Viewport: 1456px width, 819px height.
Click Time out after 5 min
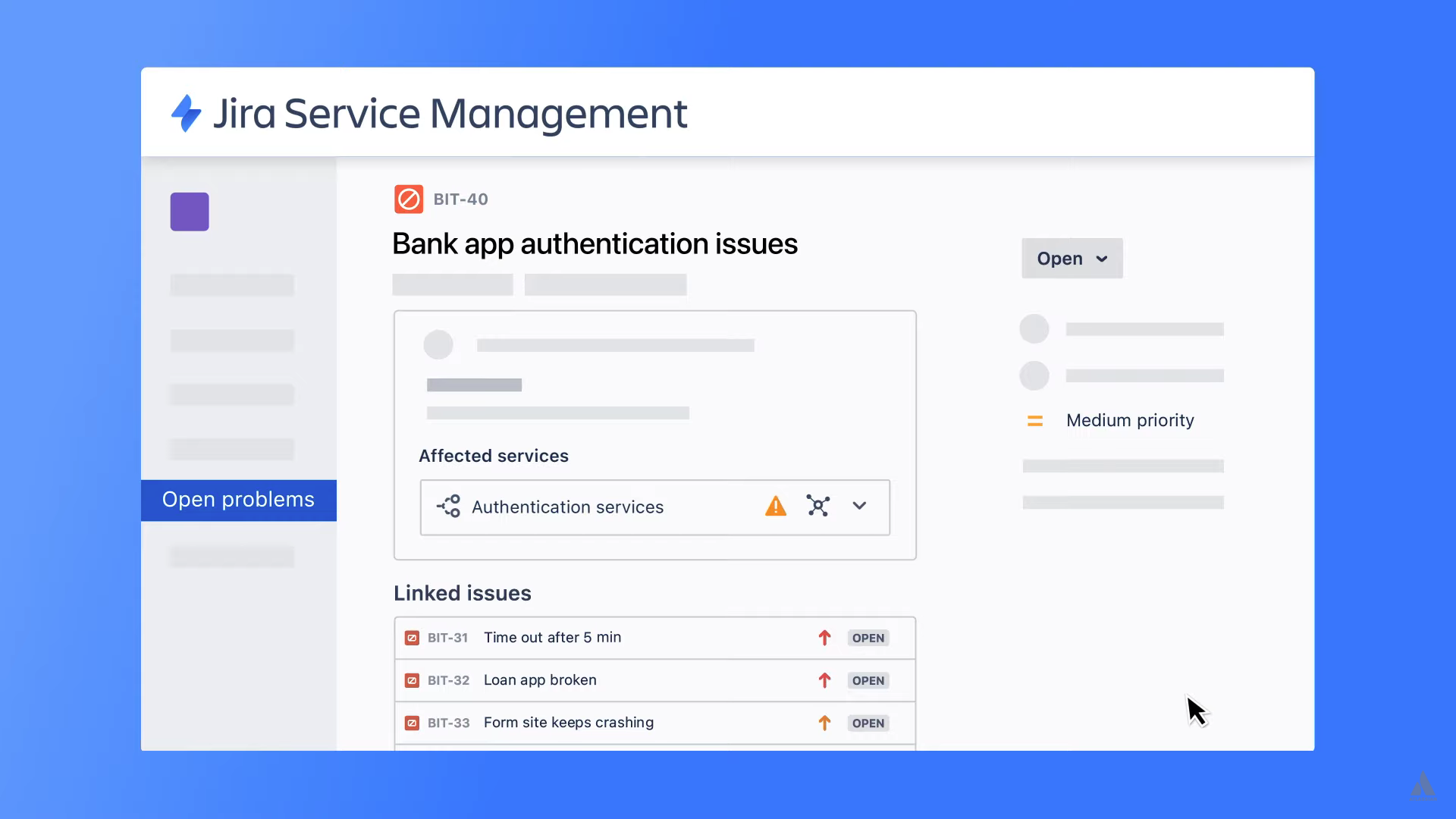click(x=552, y=638)
